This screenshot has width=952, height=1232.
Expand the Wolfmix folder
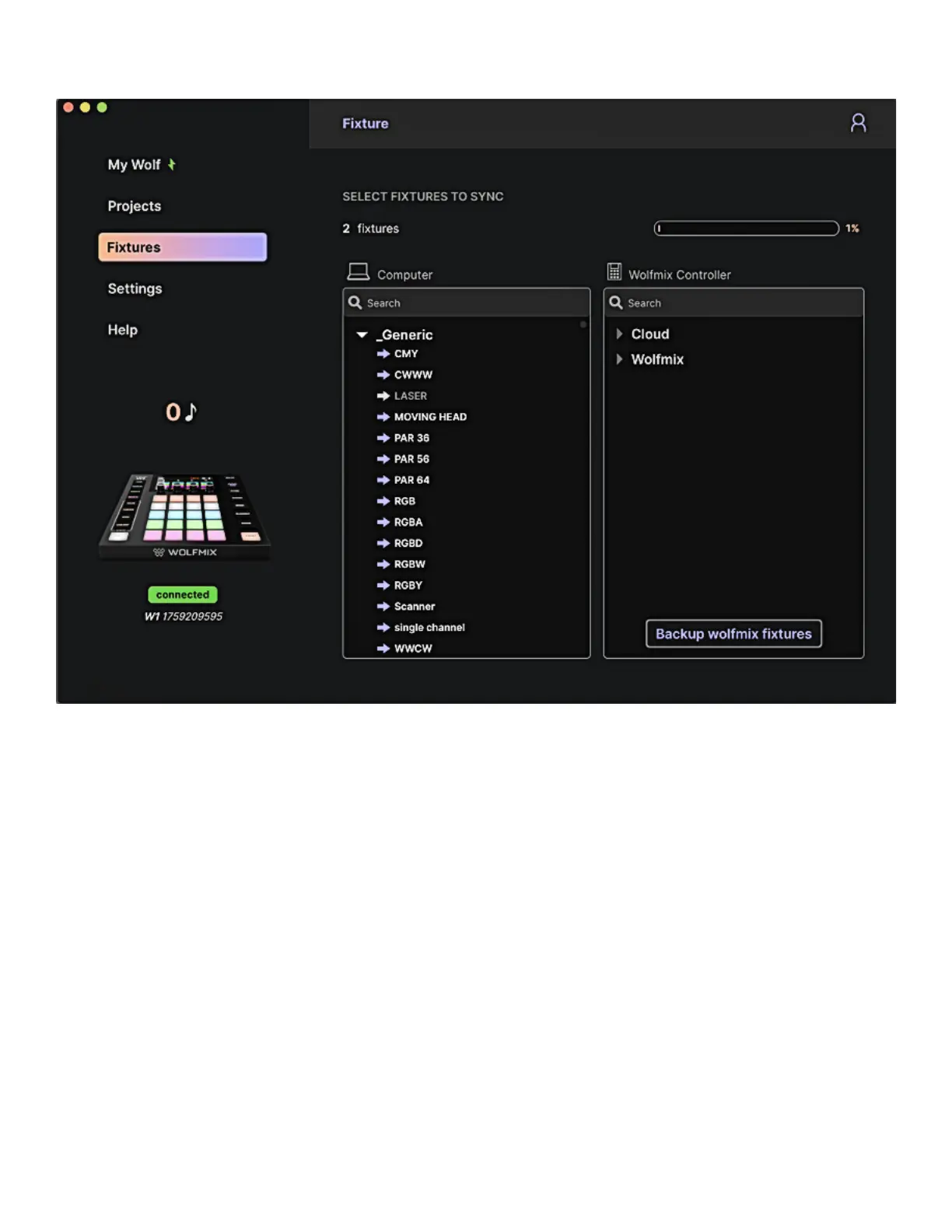(619, 359)
